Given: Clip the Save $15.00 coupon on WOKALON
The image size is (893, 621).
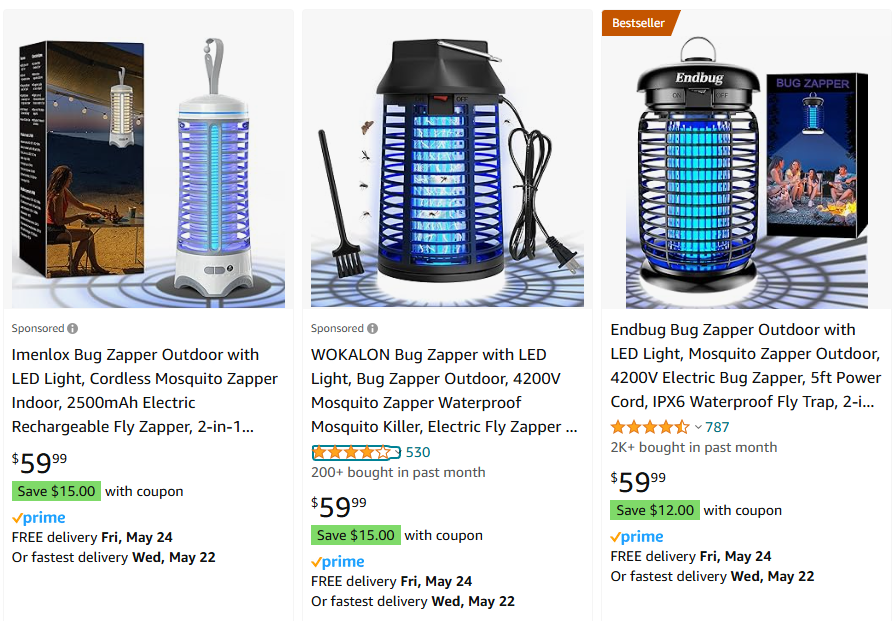Looking at the screenshot, I should tap(356, 535).
